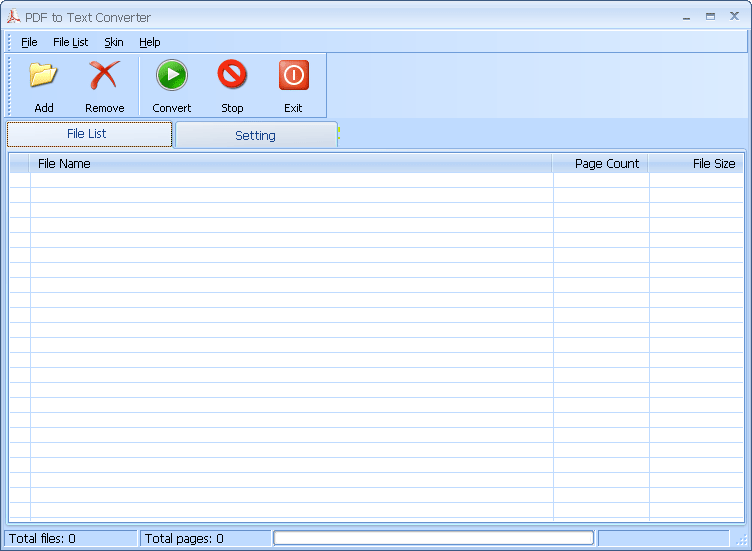Click the 'Total pages: 0' status text
Screen dimensions: 752x551
click(184, 539)
